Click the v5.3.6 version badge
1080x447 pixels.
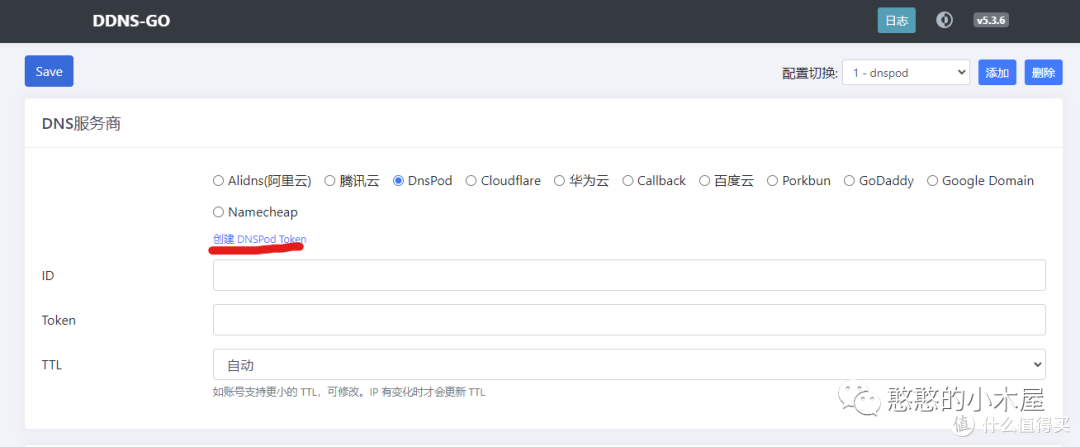[990, 21]
